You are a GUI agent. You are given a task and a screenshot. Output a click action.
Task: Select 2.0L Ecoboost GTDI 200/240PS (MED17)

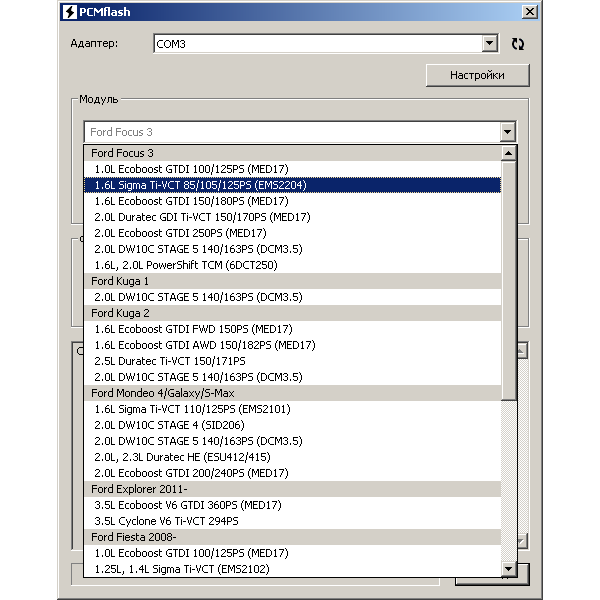point(292,473)
